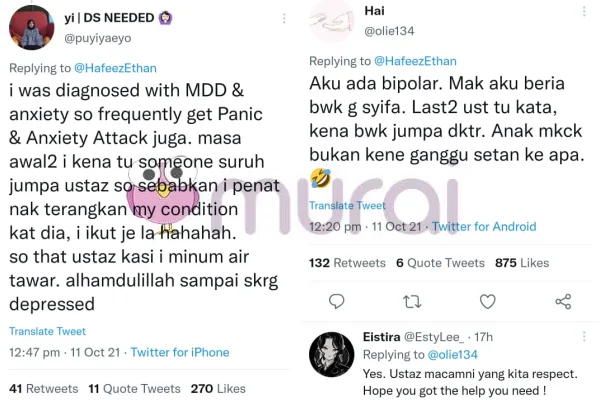Open Hai's profile avatar

pos(332,20)
